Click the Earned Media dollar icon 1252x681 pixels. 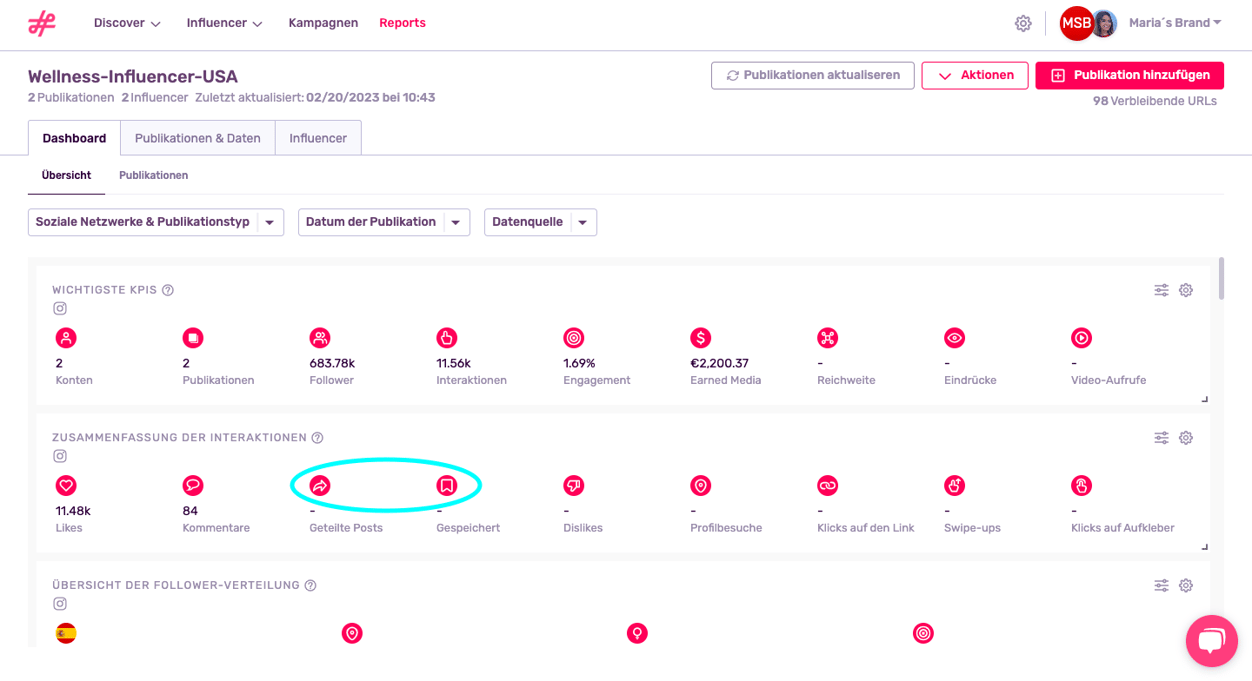click(701, 338)
